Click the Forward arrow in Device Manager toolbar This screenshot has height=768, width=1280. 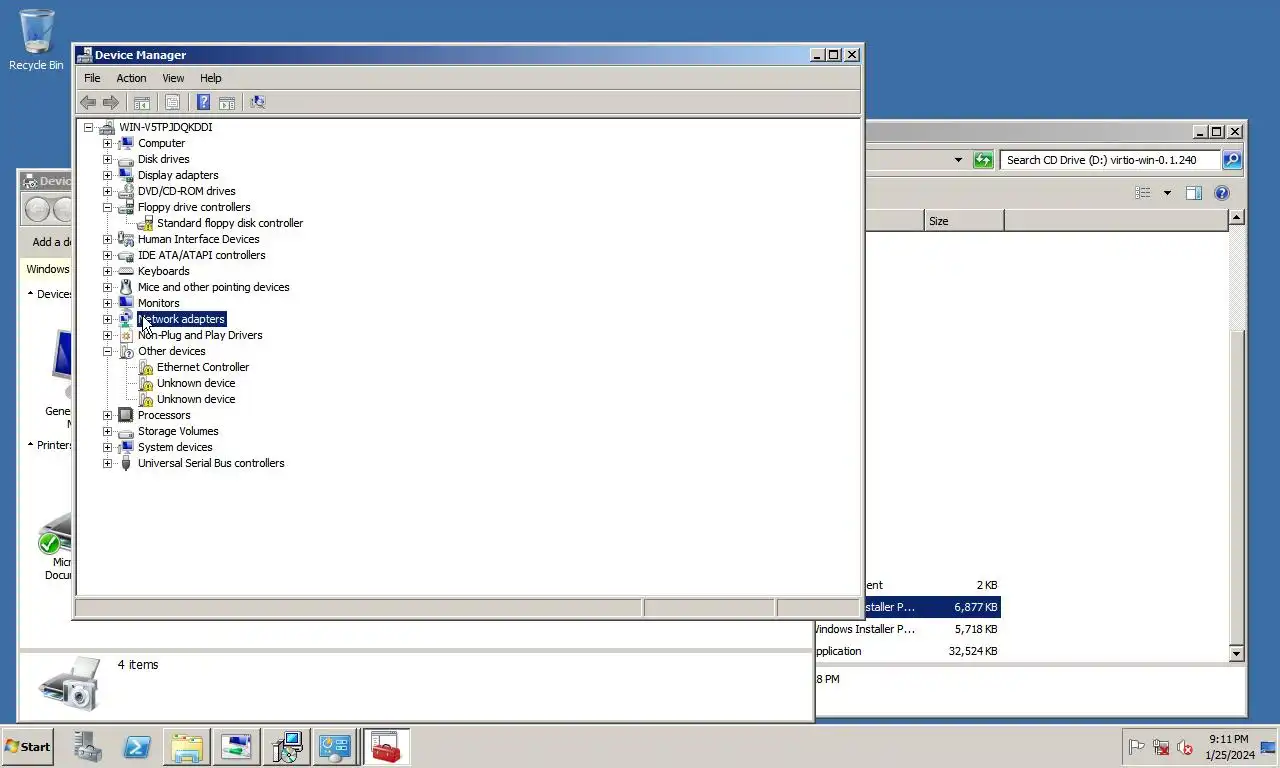pyautogui.click(x=111, y=102)
